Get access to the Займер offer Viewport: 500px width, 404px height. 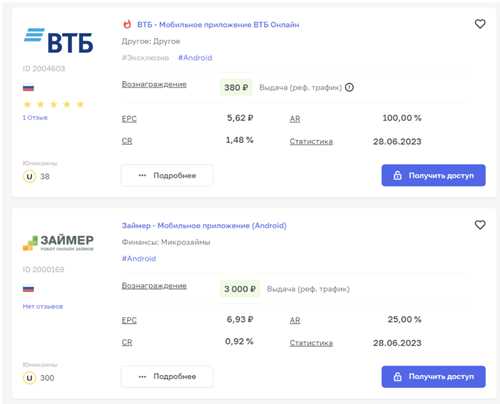(x=433, y=377)
